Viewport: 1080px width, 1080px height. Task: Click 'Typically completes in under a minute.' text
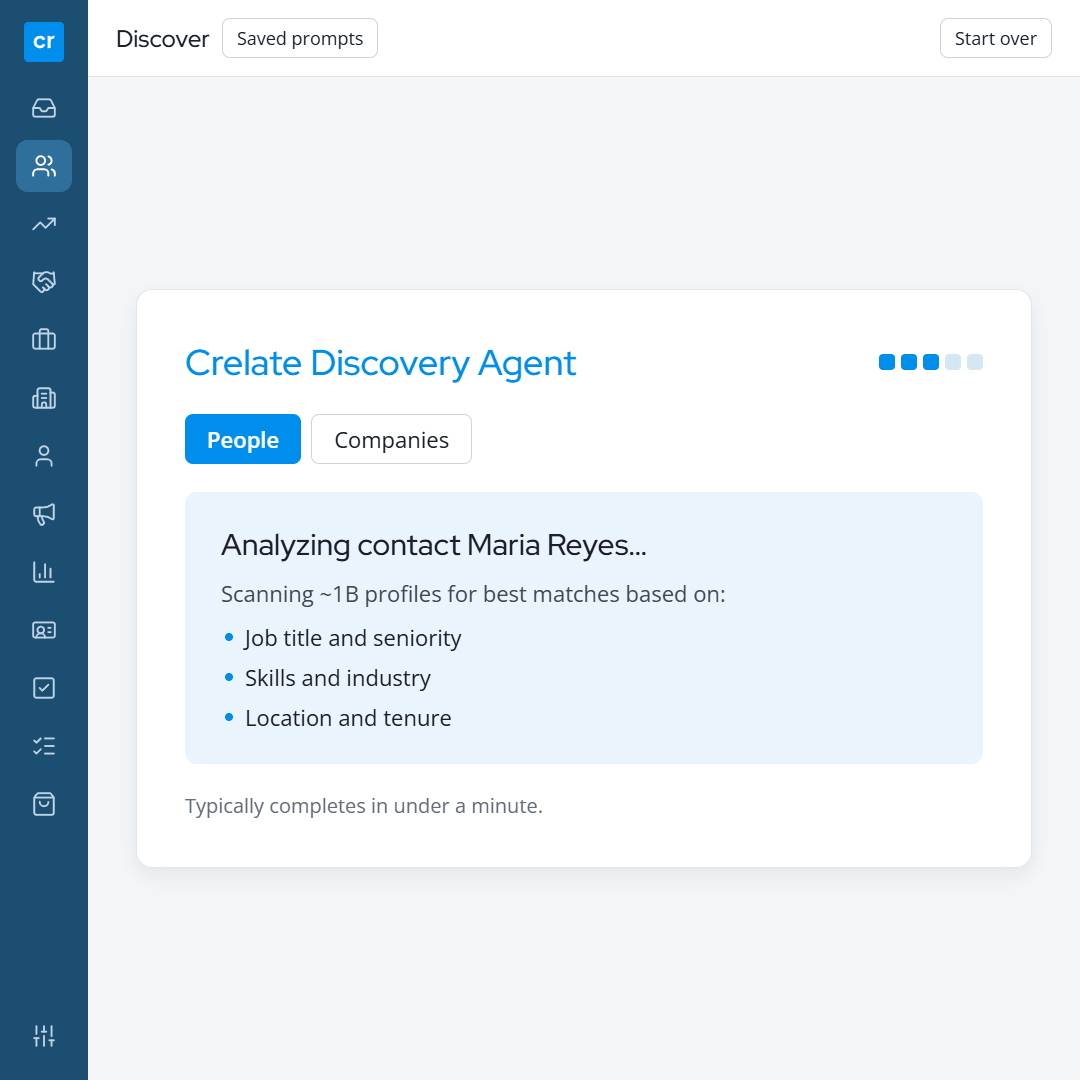364,806
